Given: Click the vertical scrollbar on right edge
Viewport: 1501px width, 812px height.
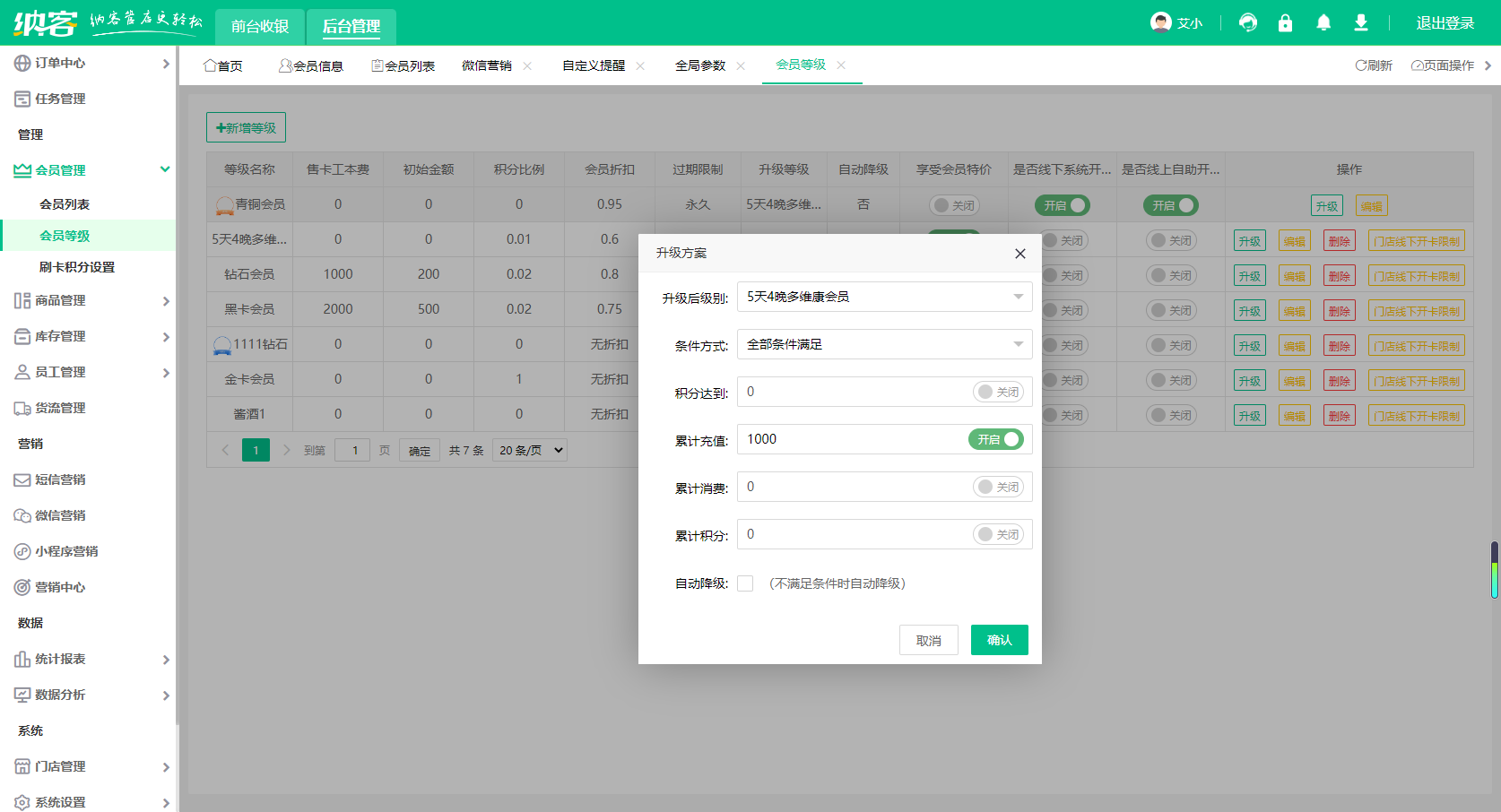Looking at the screenshot, I should [1494, 569].
